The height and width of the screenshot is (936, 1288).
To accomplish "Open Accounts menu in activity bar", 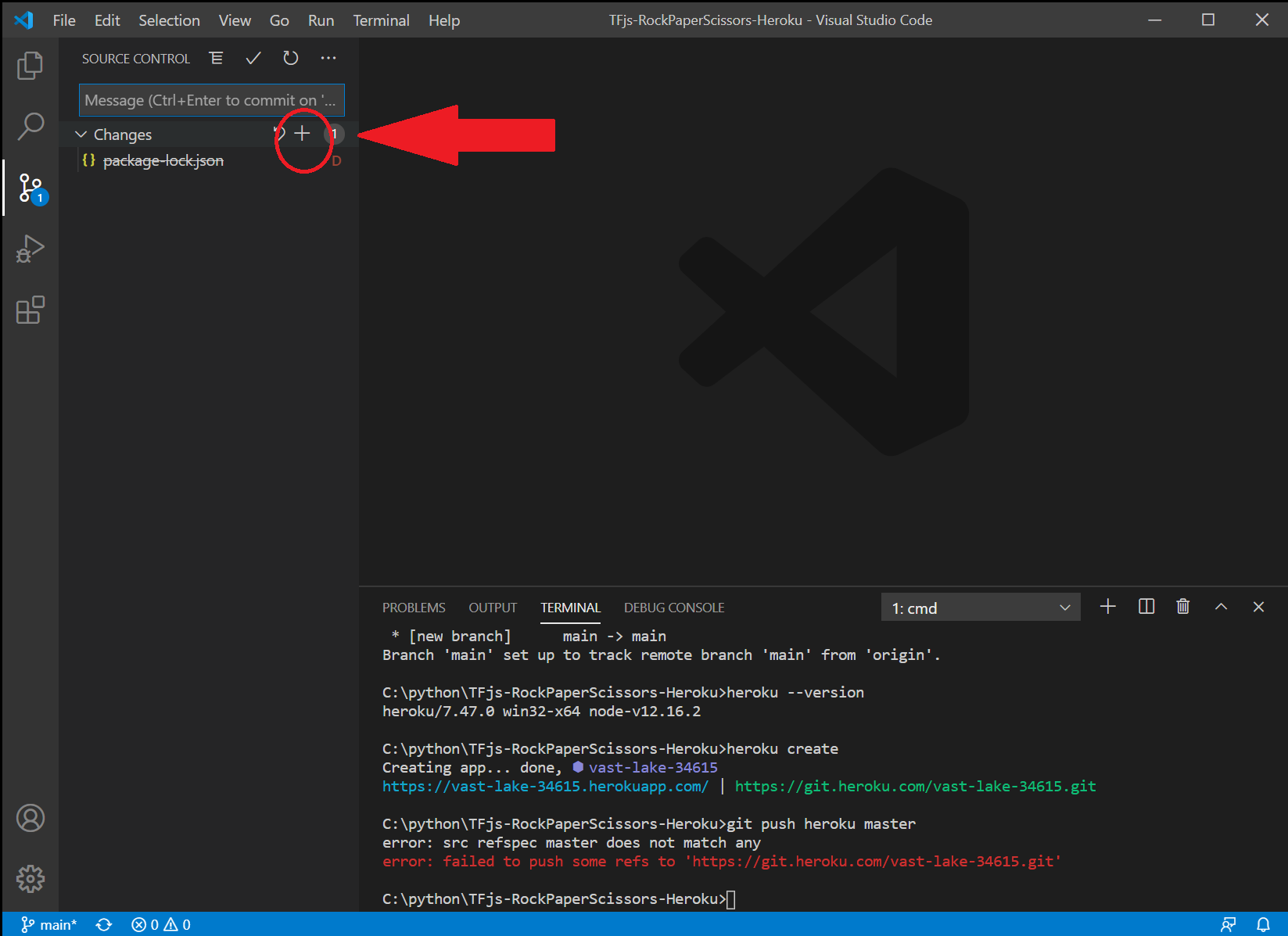I will pos(30,818).
